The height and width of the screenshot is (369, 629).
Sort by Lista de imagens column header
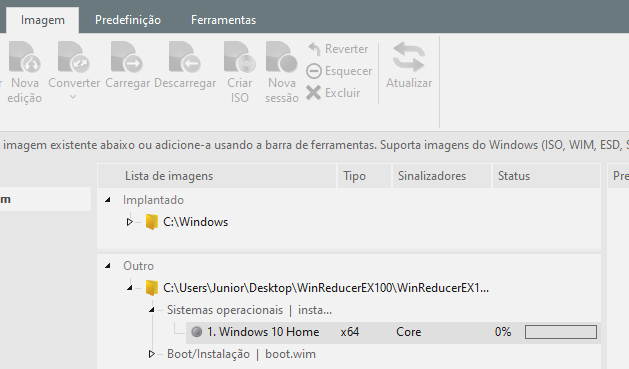tap(217, 176)
